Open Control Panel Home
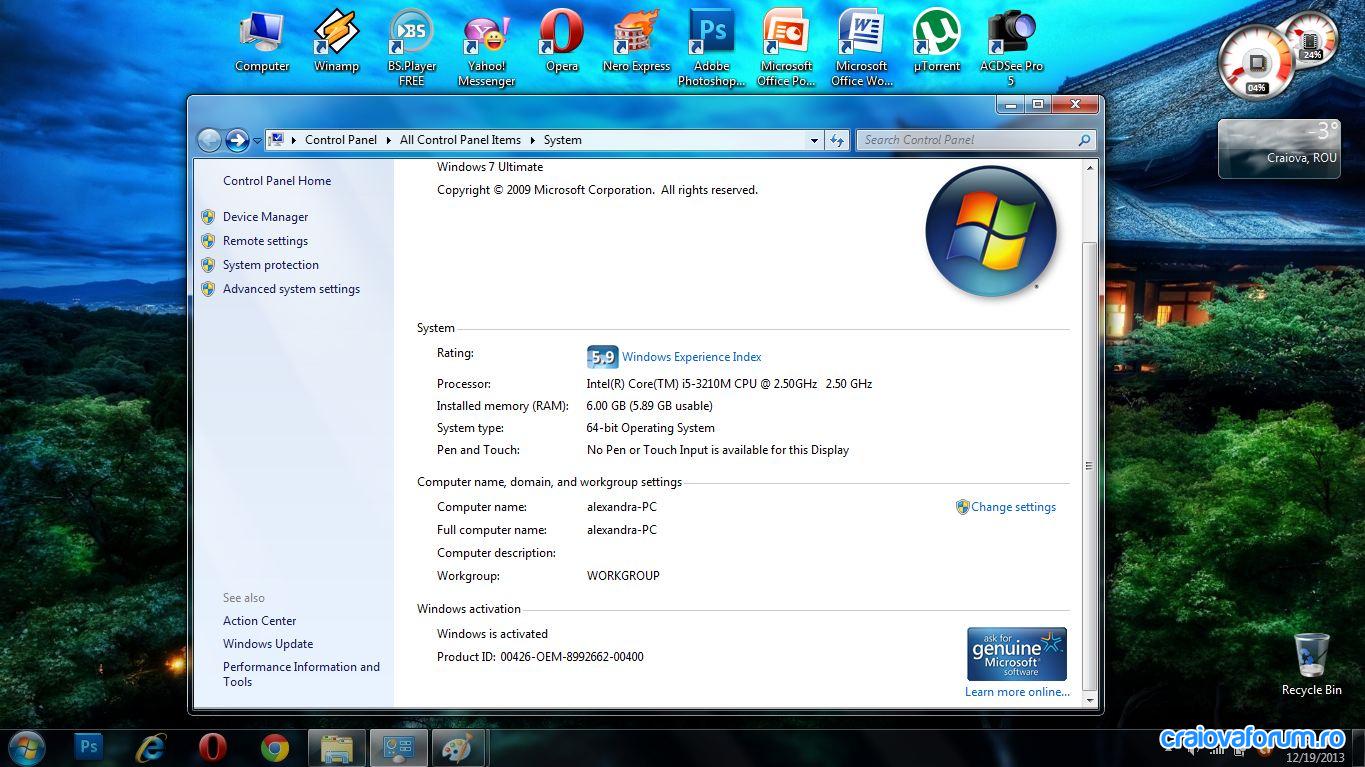This screenshot has width=1365, height=767. 277,181
